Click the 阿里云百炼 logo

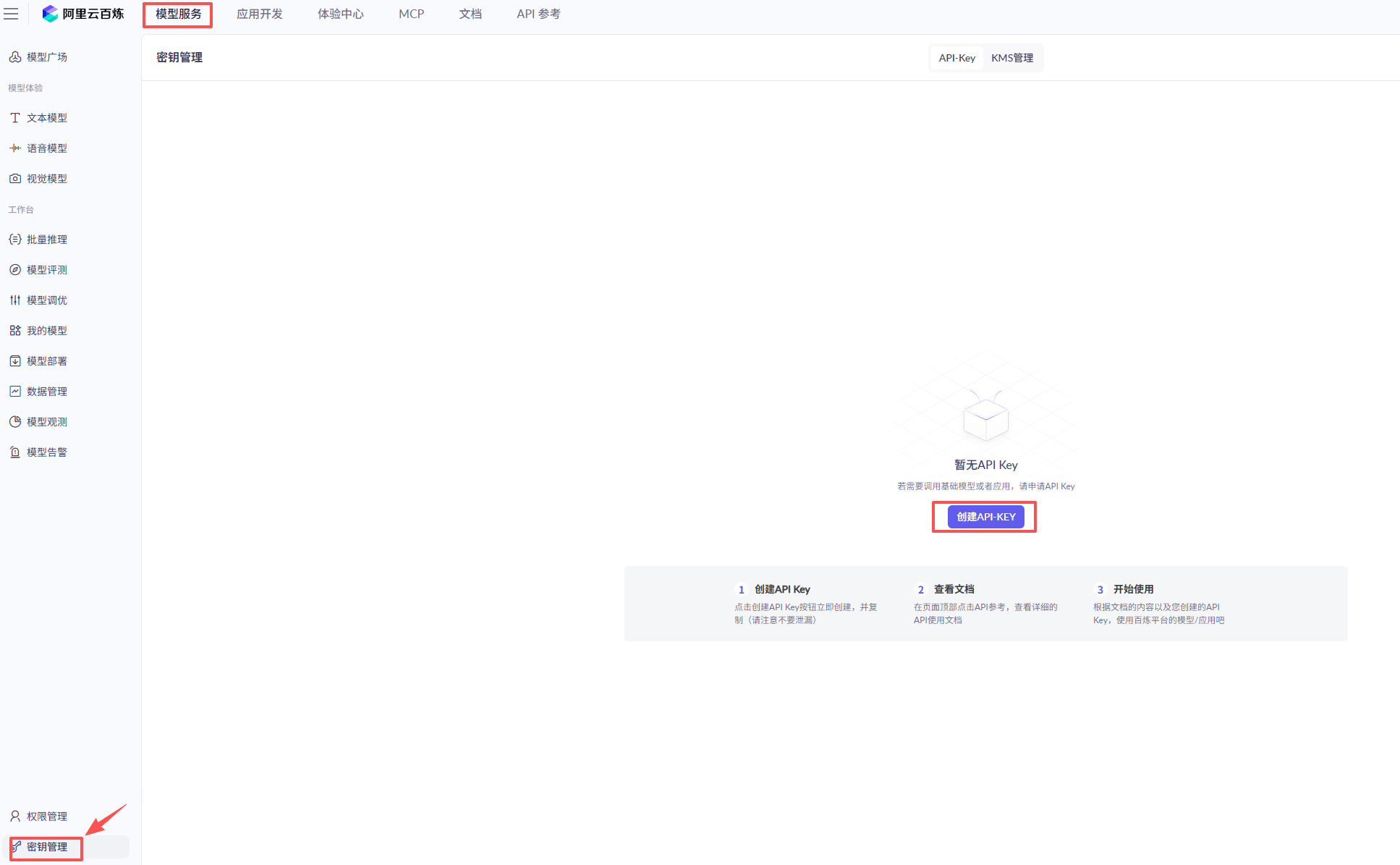pyautogui.click(x=82, y=14)
